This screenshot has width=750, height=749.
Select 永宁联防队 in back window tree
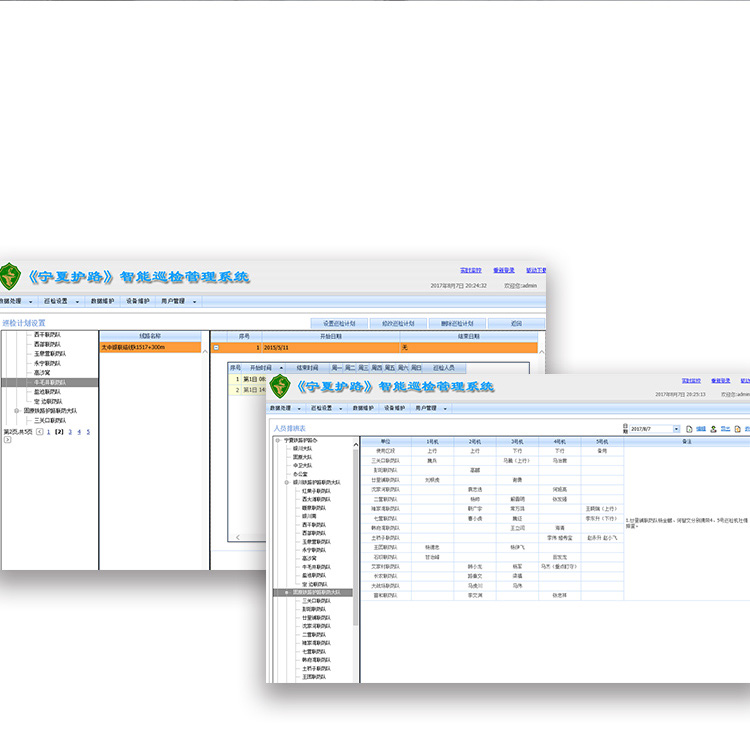coord(47,363)
